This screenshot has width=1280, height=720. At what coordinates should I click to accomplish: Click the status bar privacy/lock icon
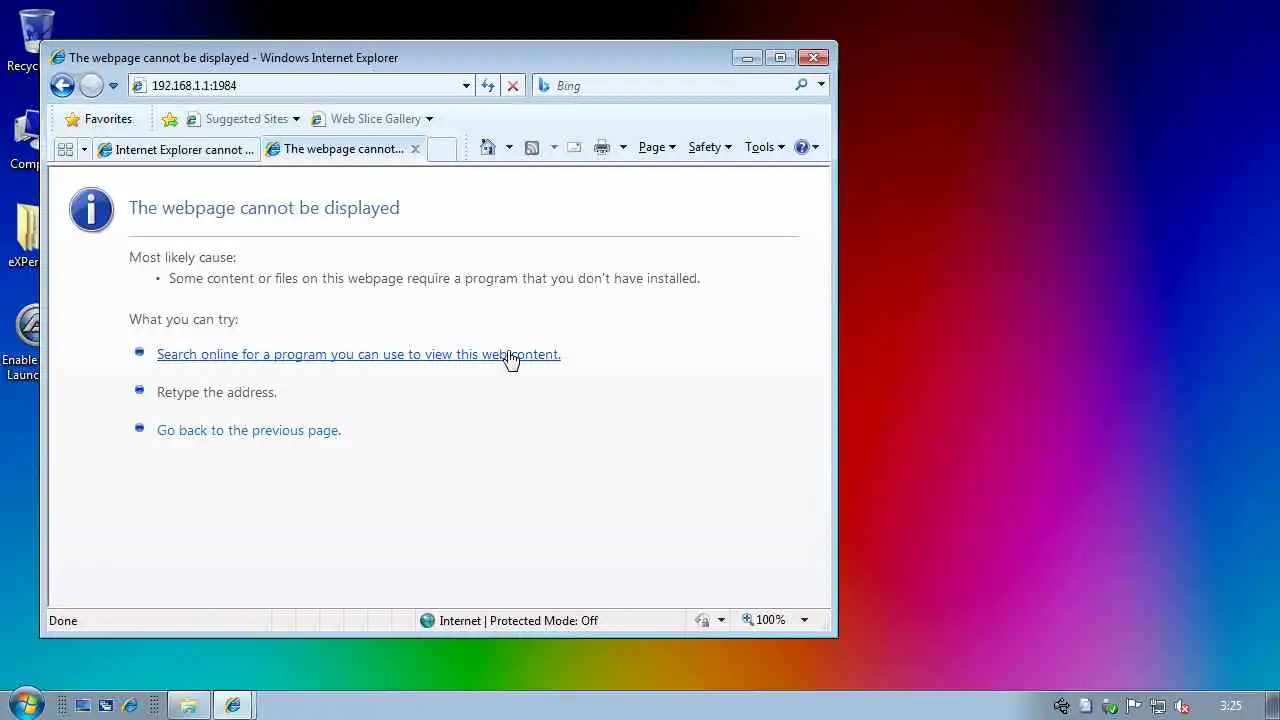(702, 620)
